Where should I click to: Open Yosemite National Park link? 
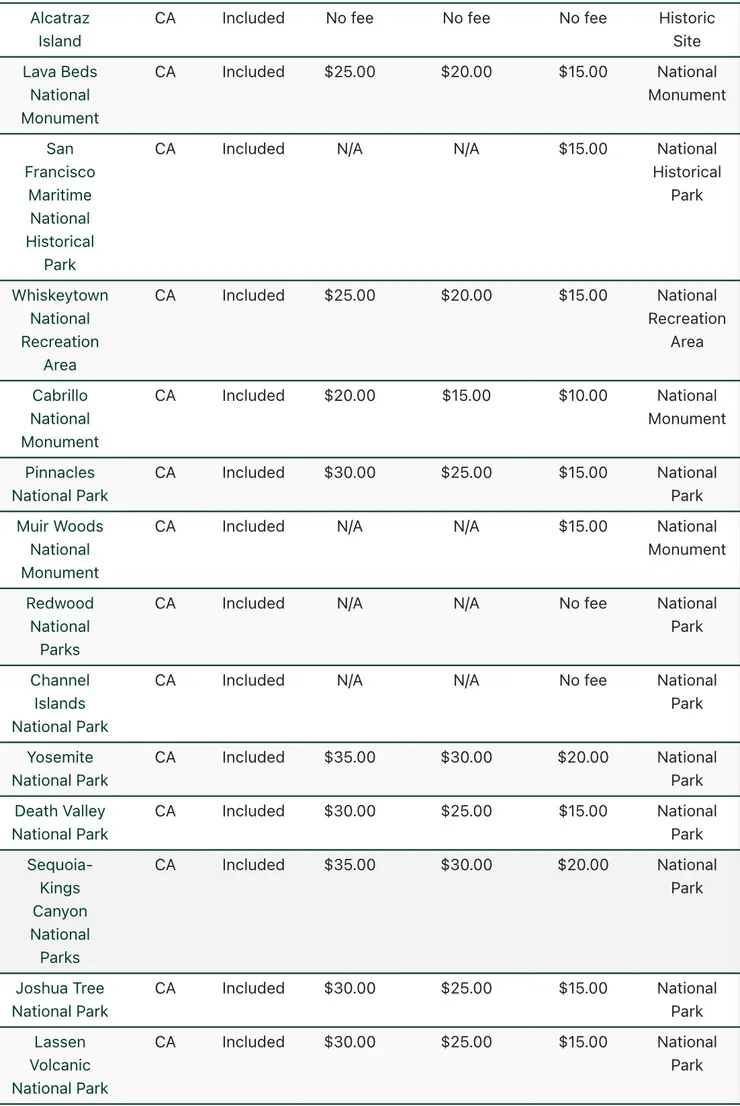coord(60,769)
